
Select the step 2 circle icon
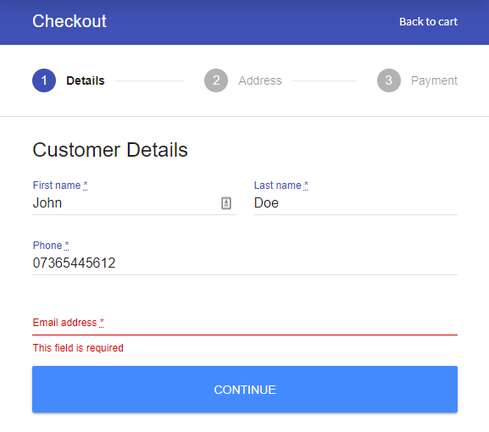coord(216,80)
